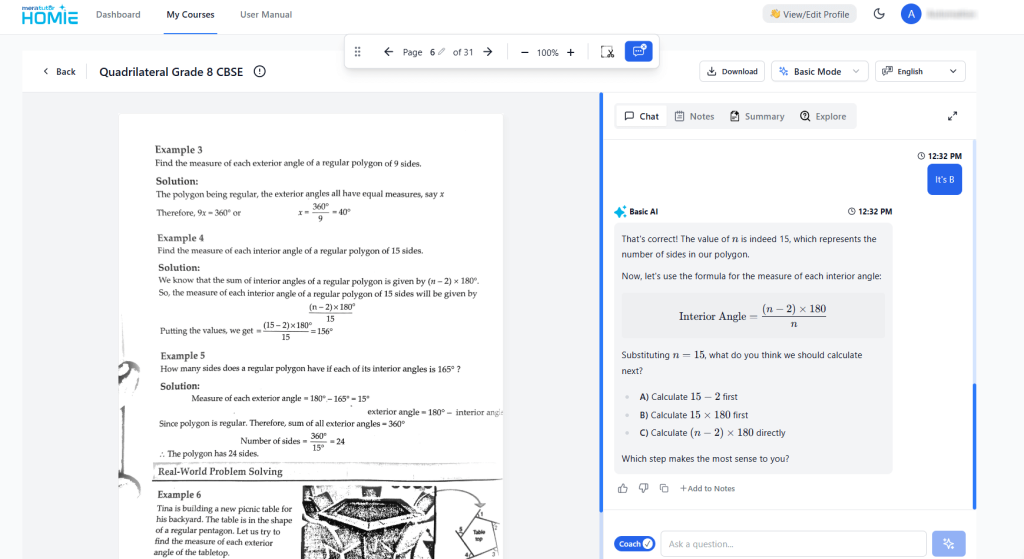Image resolution: width=1024 pixels, height=559 pixels.
Task: Click the meratutor HOMIE logo
Action: click(50, 14)
